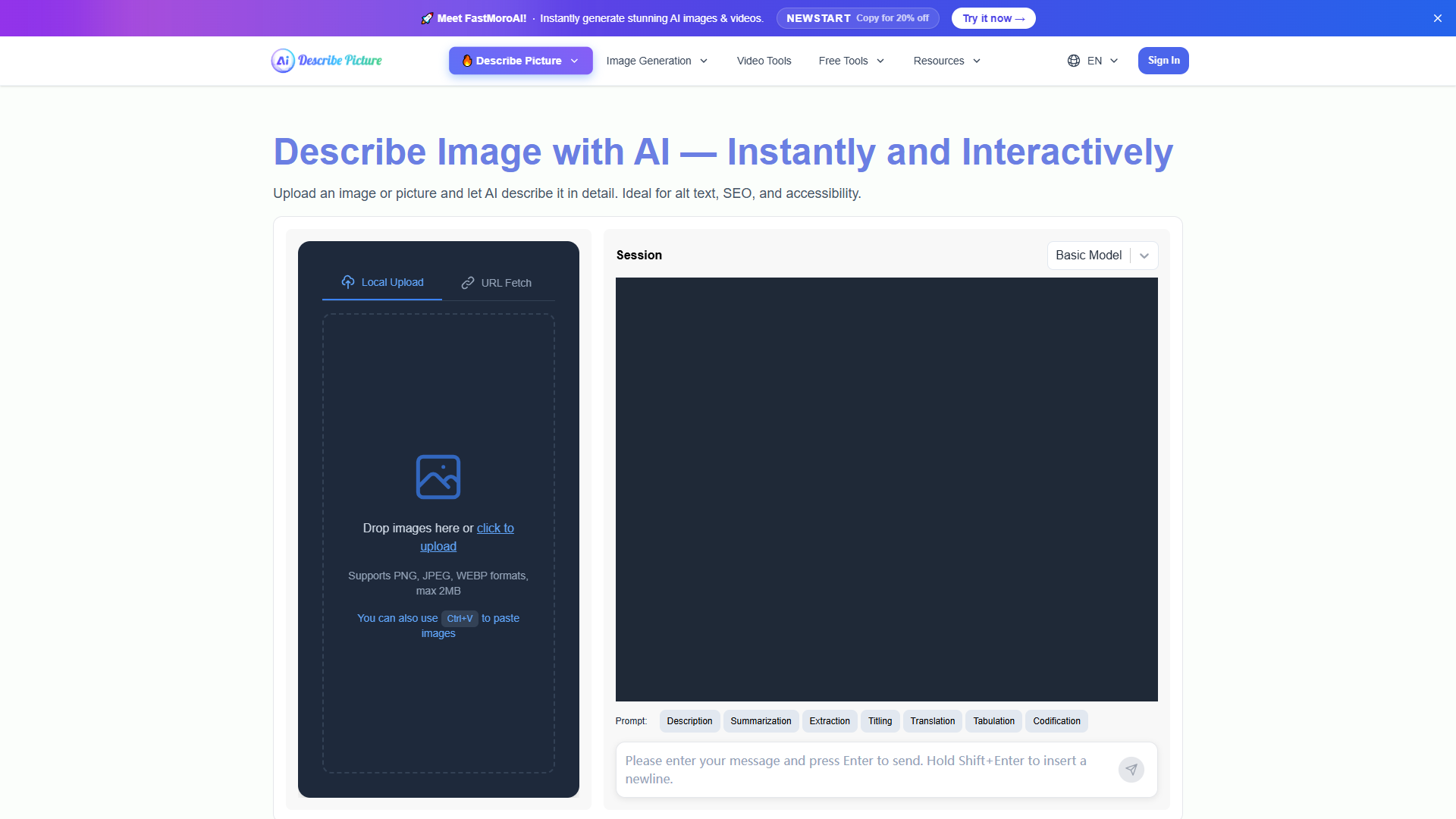Expand the Free Tools menu
1456x819 pixels.
pos(852,61)
